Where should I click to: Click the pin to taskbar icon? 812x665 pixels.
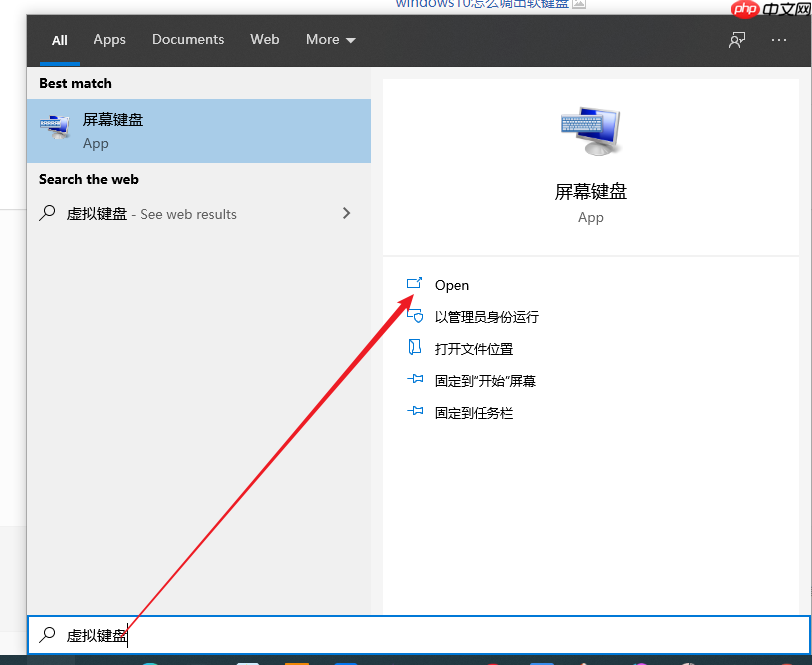coord(415,412)
